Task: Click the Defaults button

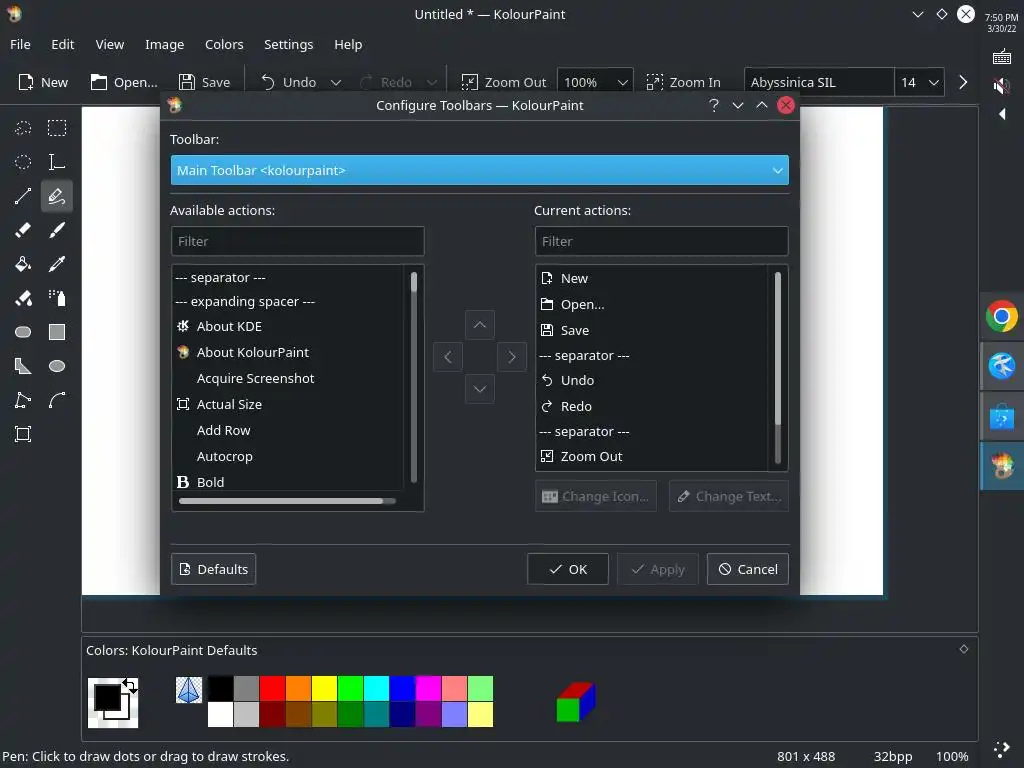Action: [214, 569]
